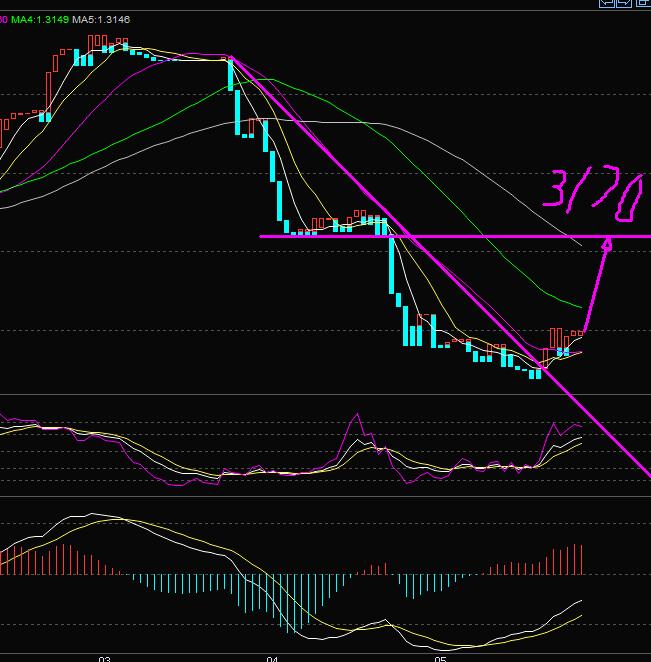Click the right end of the gray moving average line
The height and width of the screenshot is (662, 651).
(x=580, y=244)
